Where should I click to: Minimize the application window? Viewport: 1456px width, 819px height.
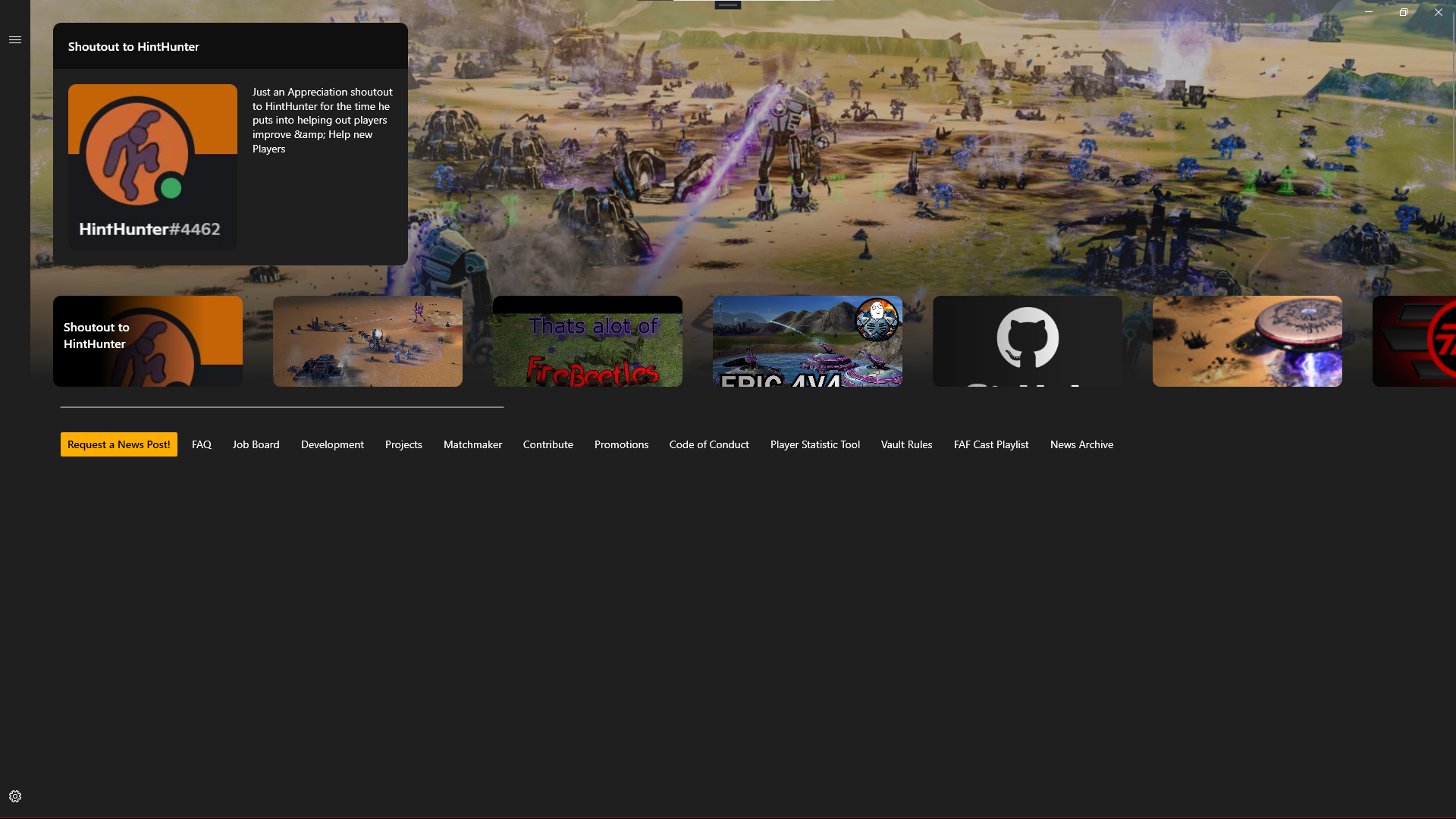click(x=1369, y=12)
